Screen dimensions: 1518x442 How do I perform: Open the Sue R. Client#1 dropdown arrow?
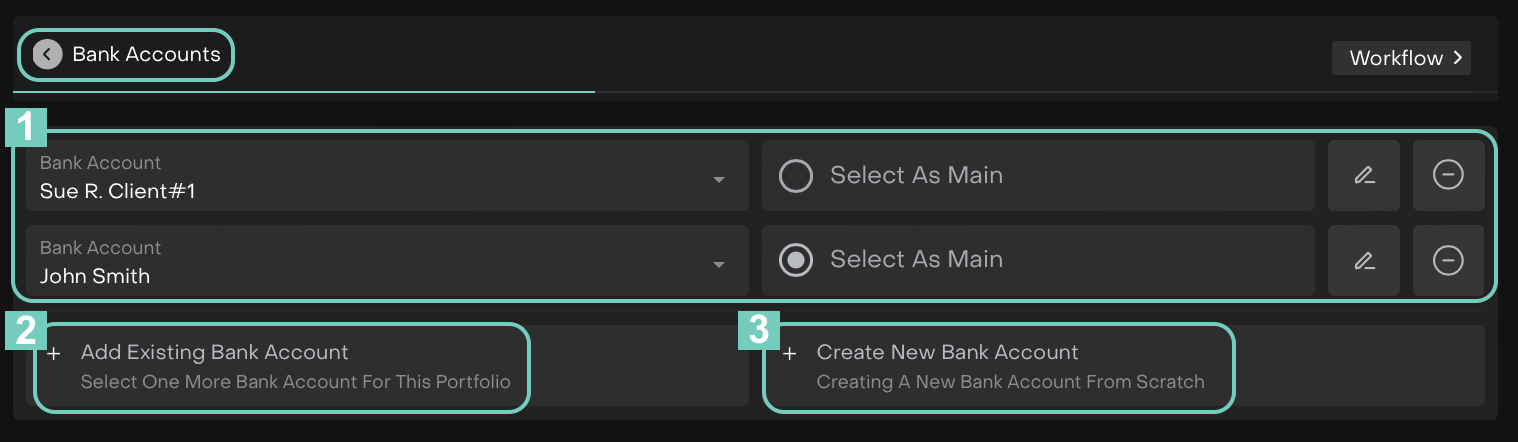click(718, 180)
